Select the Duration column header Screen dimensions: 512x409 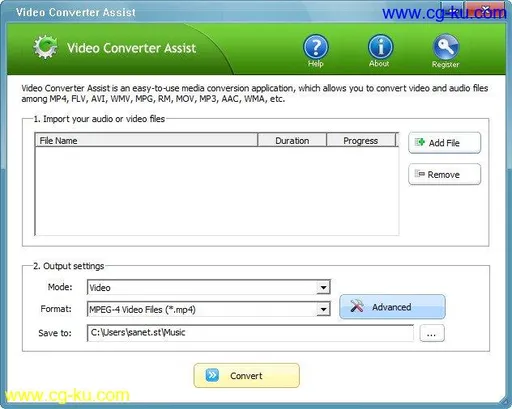click(x=292, y=140)
